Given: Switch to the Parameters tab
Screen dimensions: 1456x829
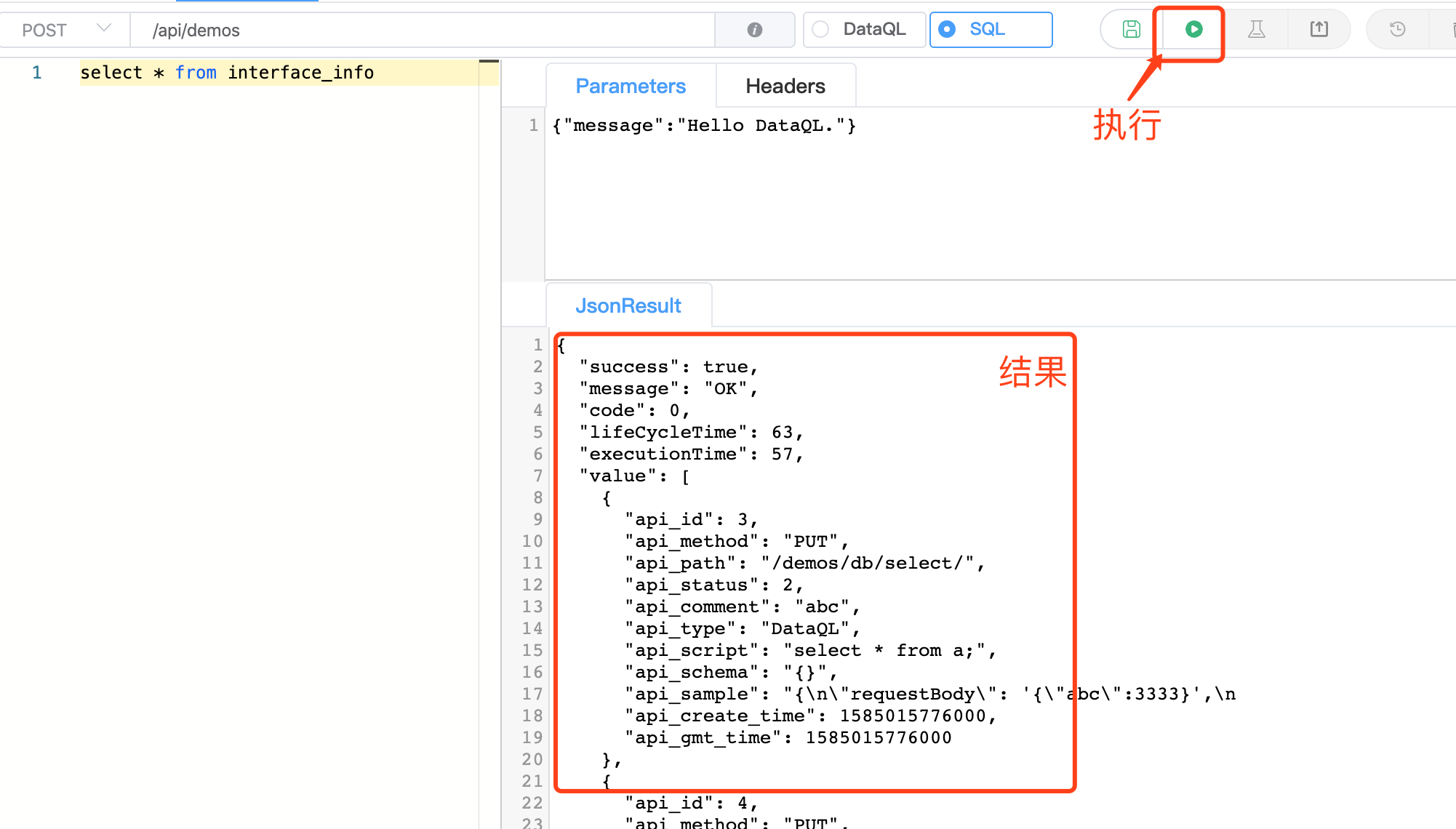Looking at the screenshot, I should tap(631, 85).
